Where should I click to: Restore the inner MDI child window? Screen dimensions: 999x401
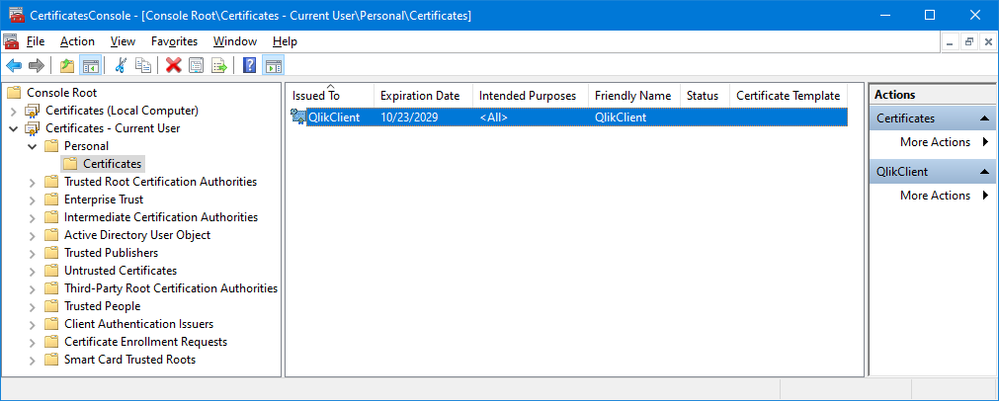[x=969, y=42]
